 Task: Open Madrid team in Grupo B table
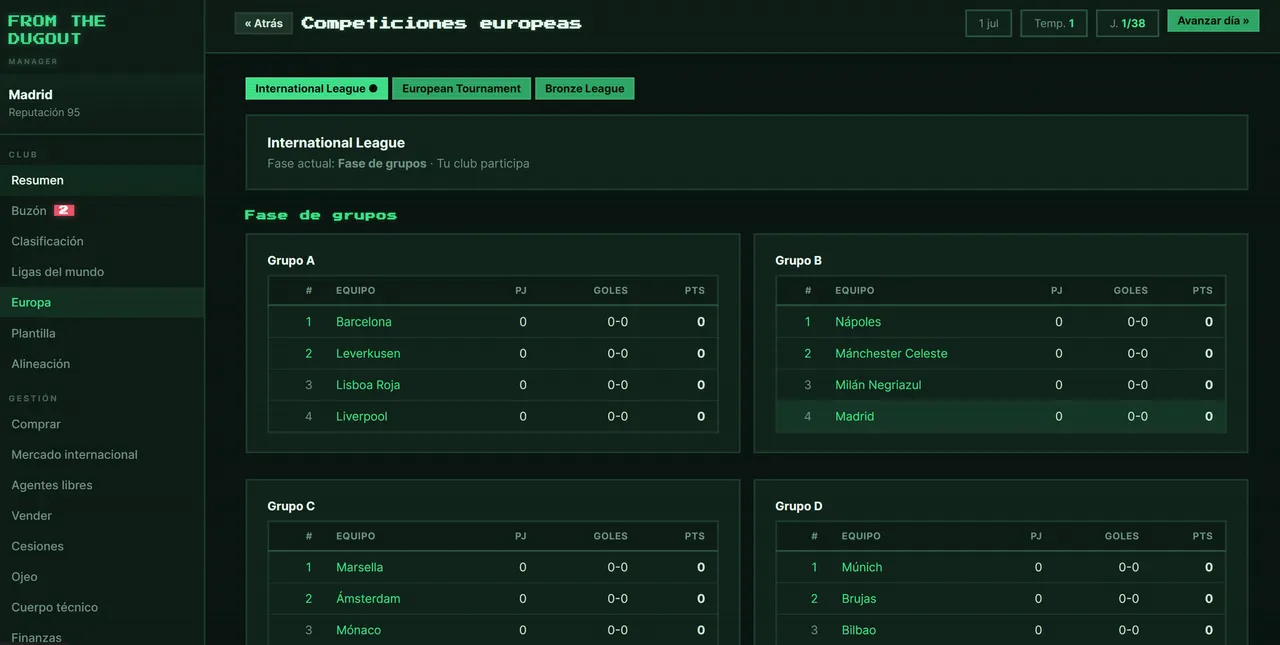(x=855, y=416)
